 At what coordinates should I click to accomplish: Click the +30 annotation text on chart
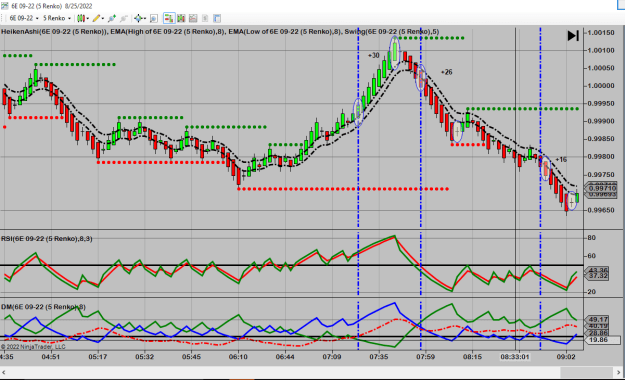click(373, 55)
